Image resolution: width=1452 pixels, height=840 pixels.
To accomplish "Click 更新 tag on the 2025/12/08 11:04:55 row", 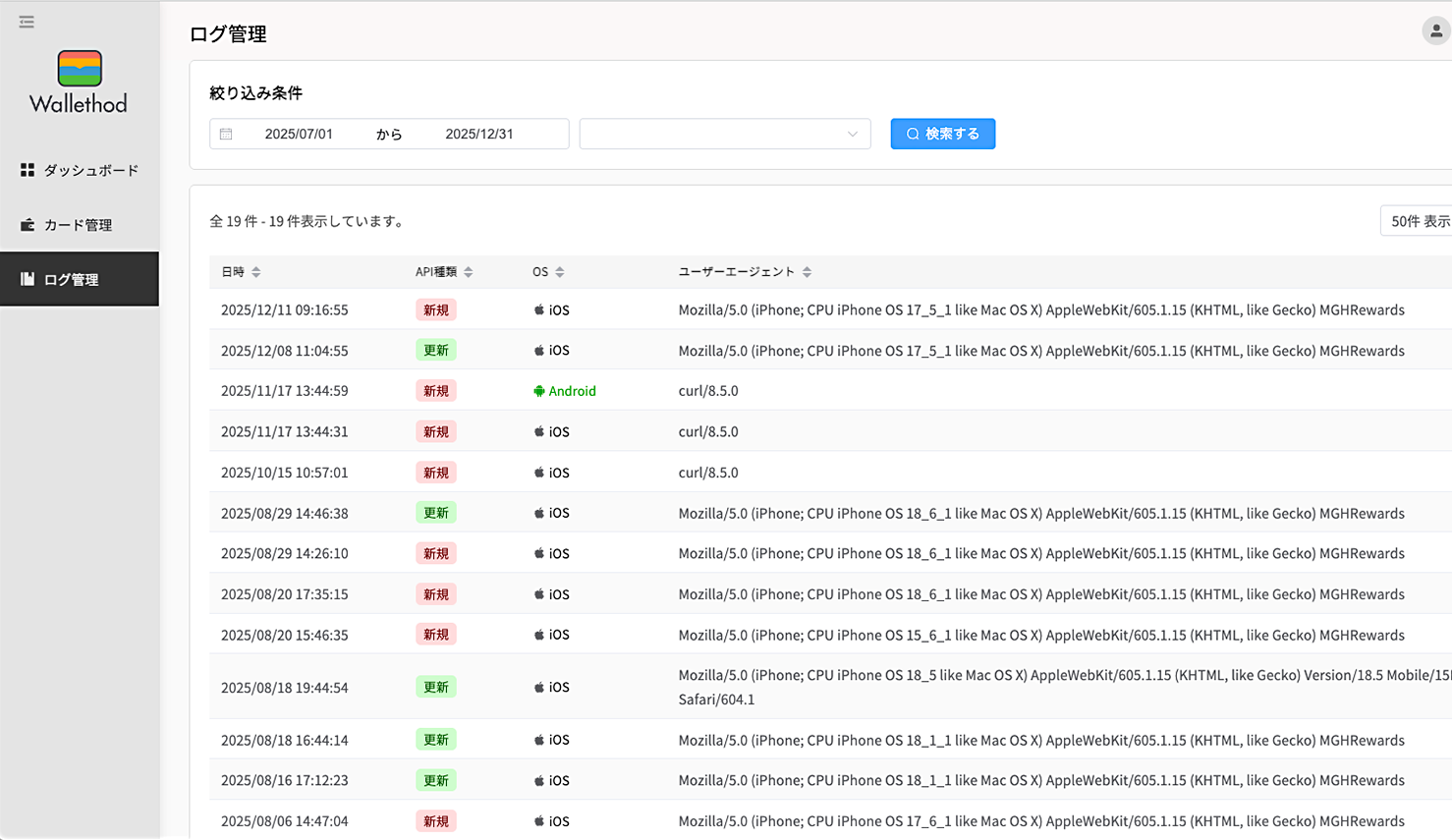I will click(x=435, y=351).
